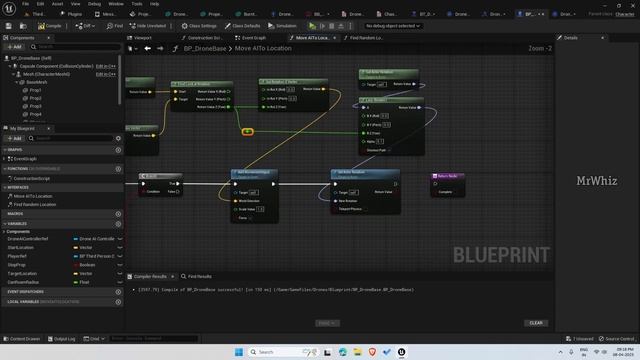The height and width of the screenshot is (360, 640).
Task: Click the Add button in Components panel
Action: (14, 47)
